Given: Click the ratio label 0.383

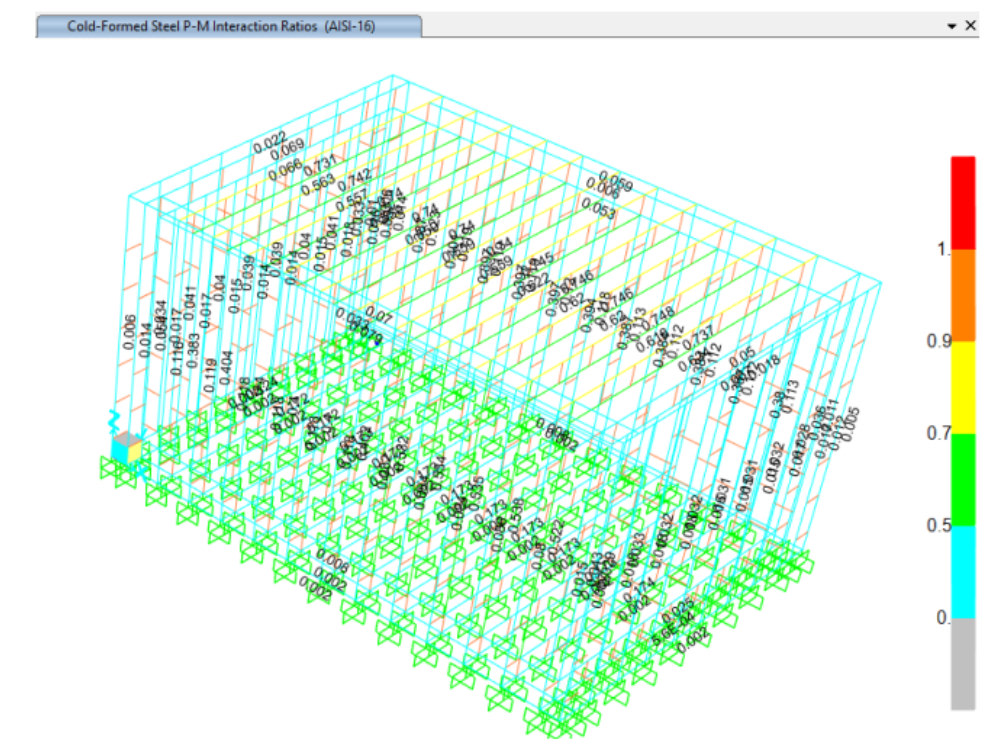Looking at the screenshot, I should [193, 350].
